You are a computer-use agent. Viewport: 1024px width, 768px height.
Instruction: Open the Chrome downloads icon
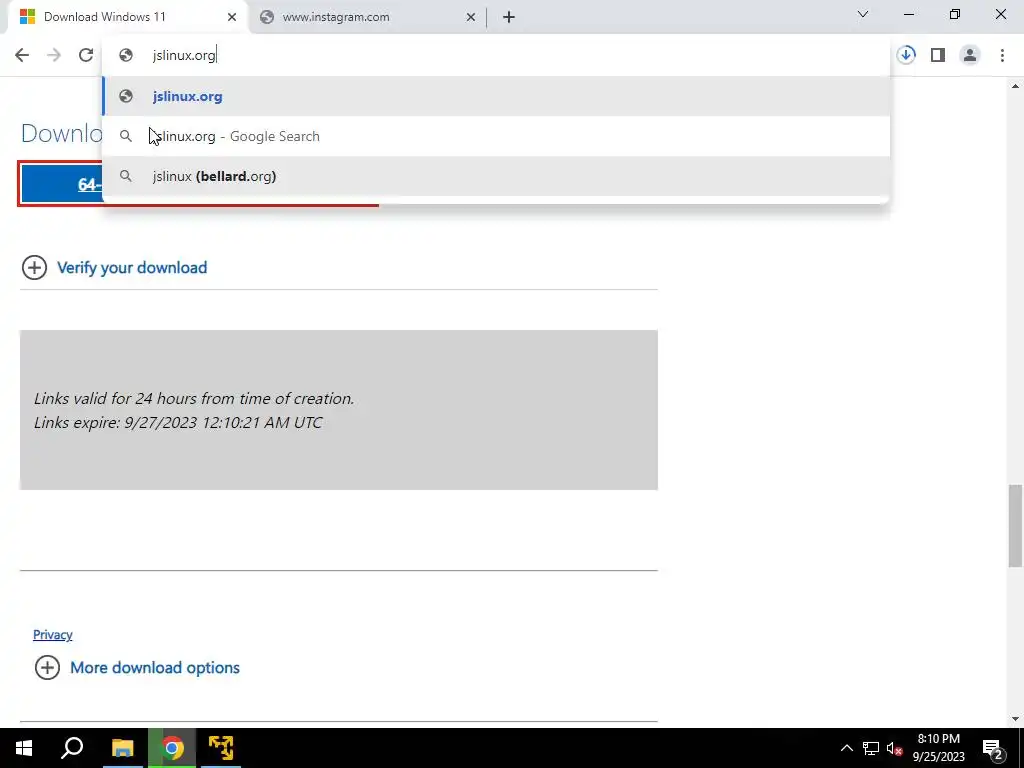[906, 55]
